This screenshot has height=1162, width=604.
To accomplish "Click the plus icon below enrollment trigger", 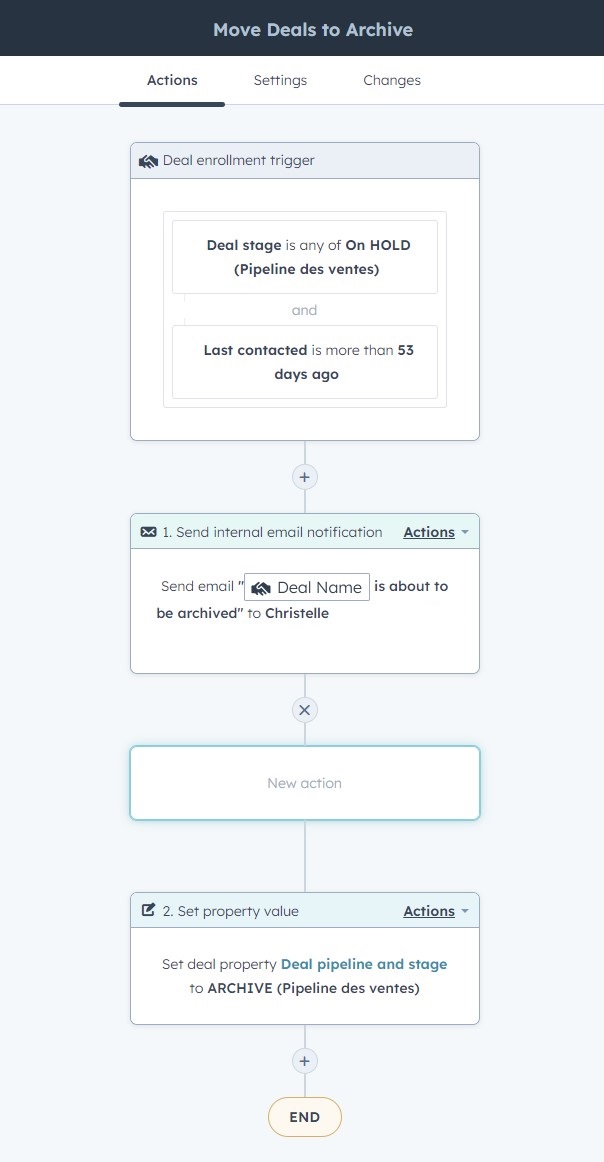I will 305,477.
